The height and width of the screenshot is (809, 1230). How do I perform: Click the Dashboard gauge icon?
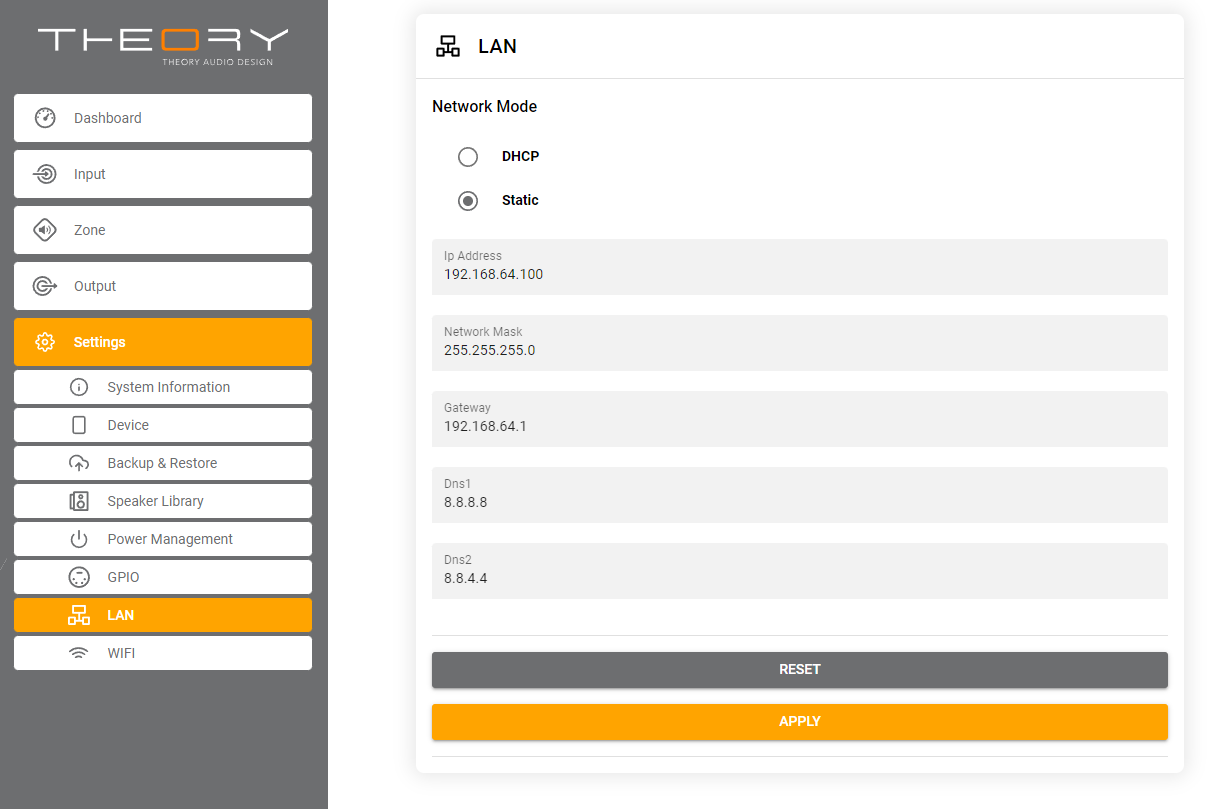coord(45,118)
